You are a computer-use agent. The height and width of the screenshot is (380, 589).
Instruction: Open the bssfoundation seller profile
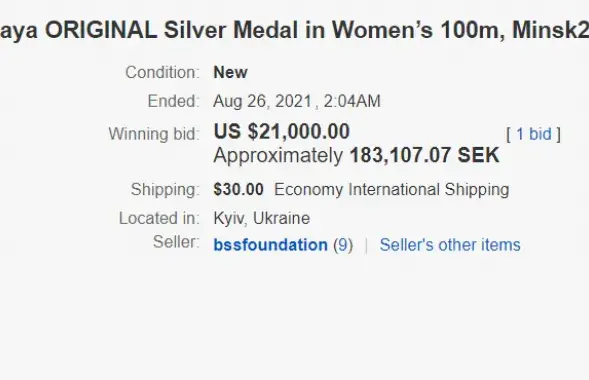tap(270, 245)
